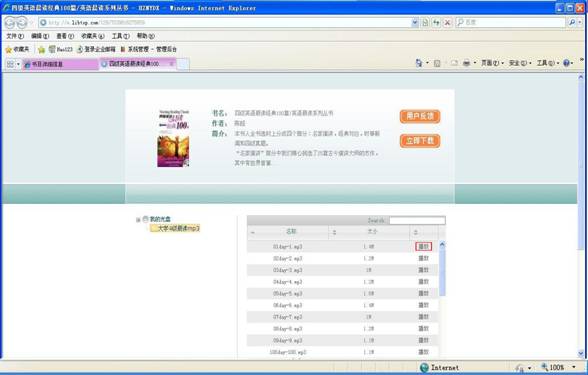Click the 收藏夹 favorites star button
The height and width of the screenshot is (375, 588).
[17, 49]
